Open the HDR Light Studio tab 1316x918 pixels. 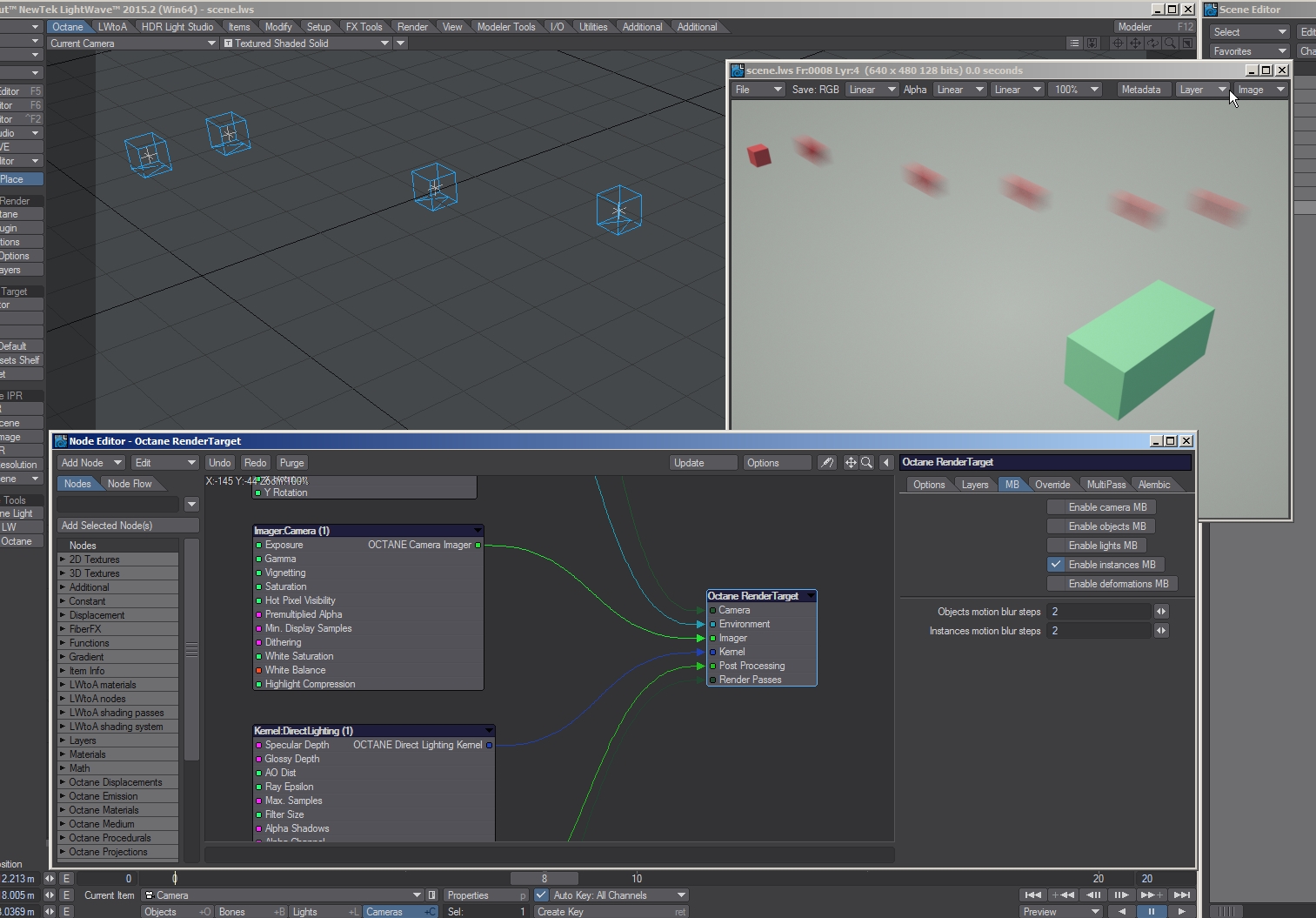177,27
